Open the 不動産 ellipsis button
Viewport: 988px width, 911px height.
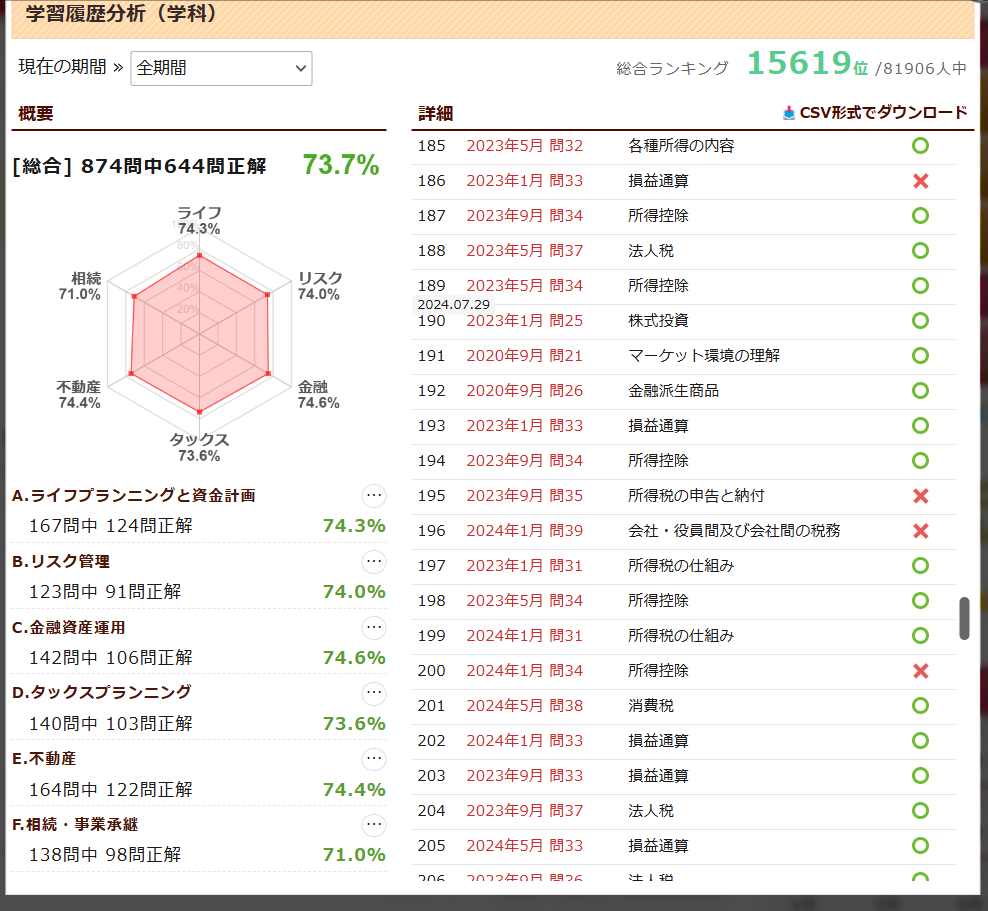click(x=374, y=759)
